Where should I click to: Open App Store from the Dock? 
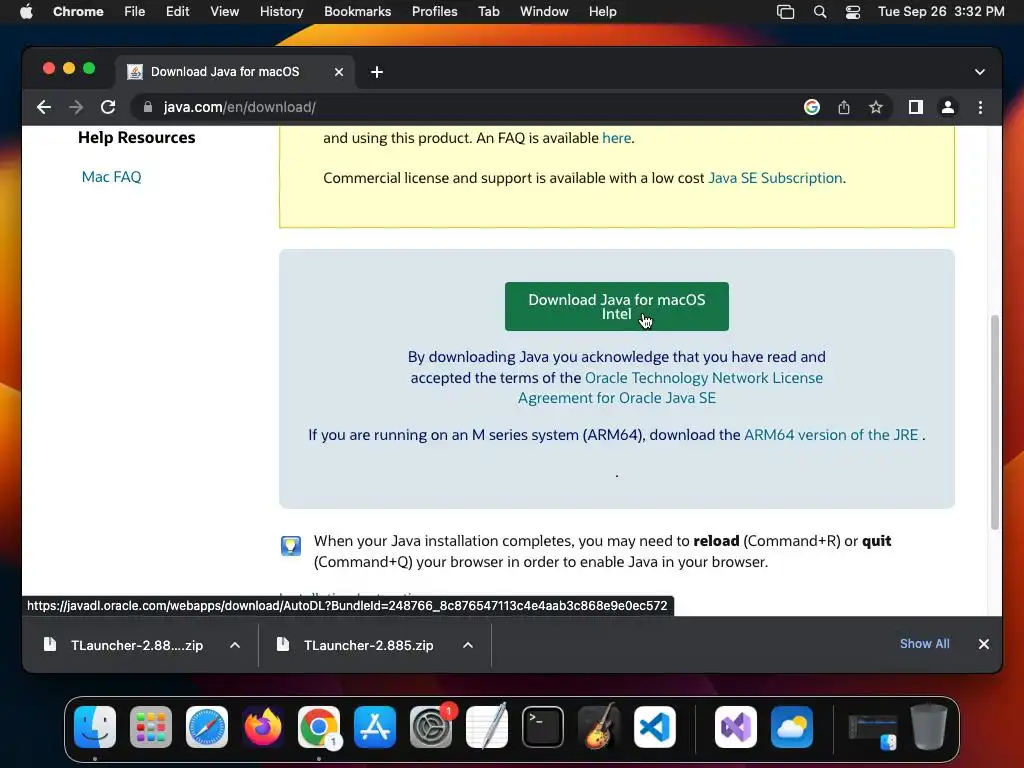tap(375, 727)
